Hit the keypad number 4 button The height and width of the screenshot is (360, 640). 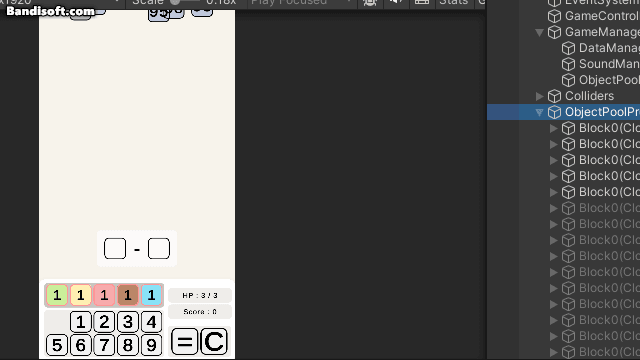click(151, 322)
